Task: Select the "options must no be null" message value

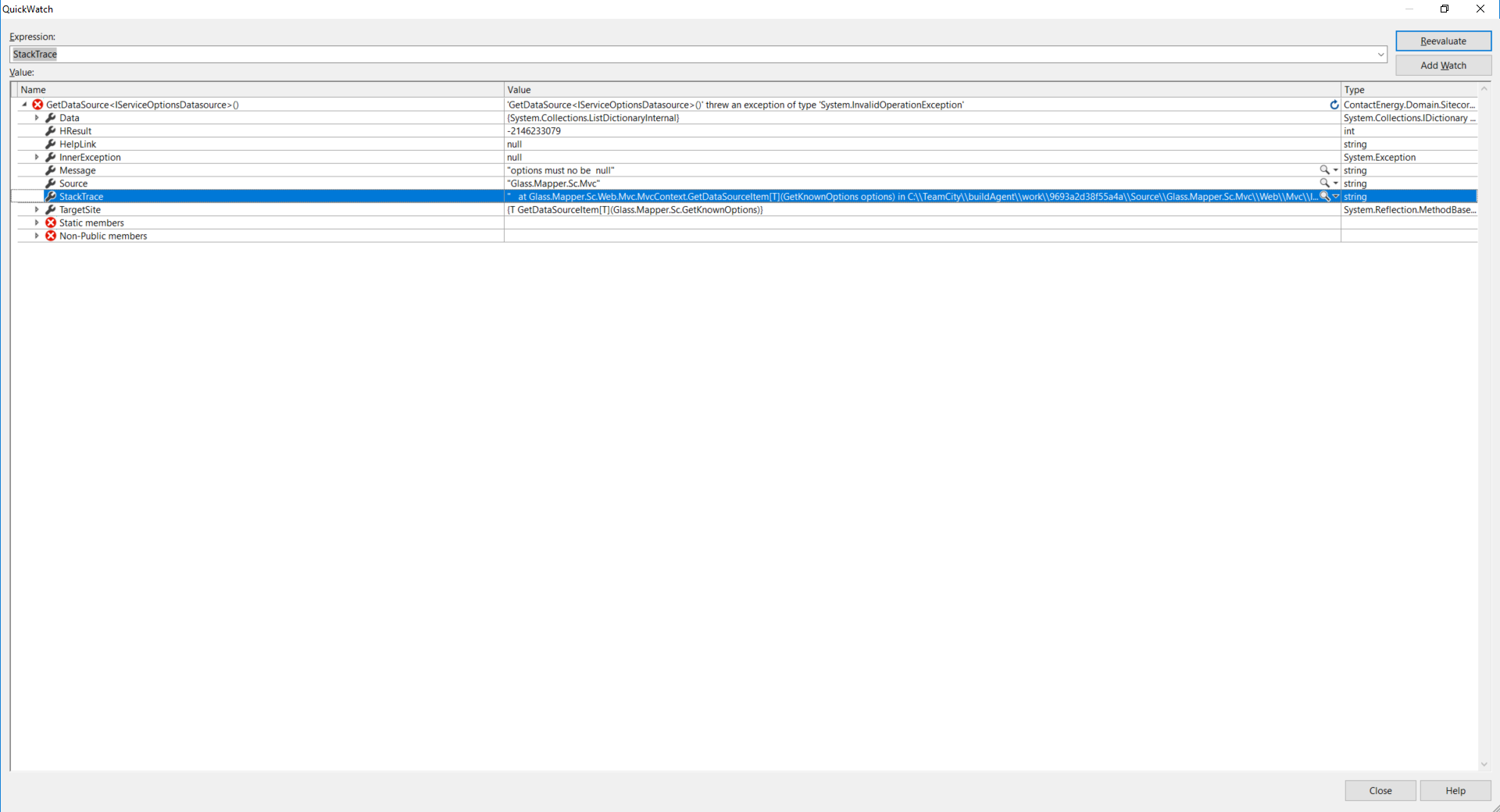Action: click(561, 170)
